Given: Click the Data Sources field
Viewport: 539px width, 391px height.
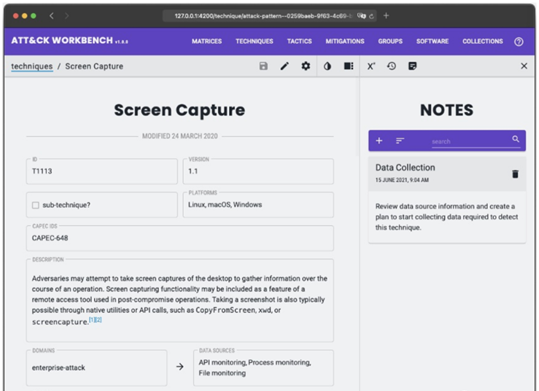Looking at the screenshot, I should [x=263, y=368].
